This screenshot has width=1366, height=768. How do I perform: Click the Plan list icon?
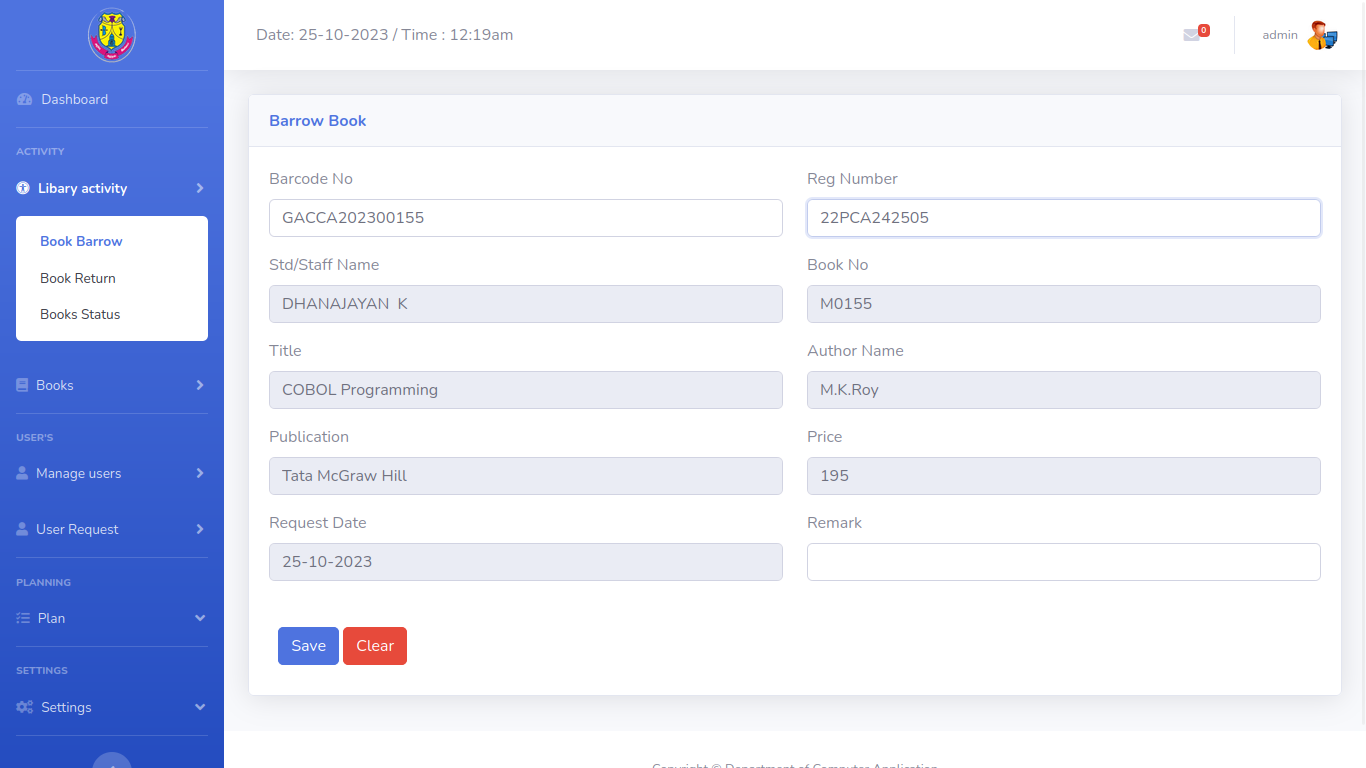pos(23,618)
